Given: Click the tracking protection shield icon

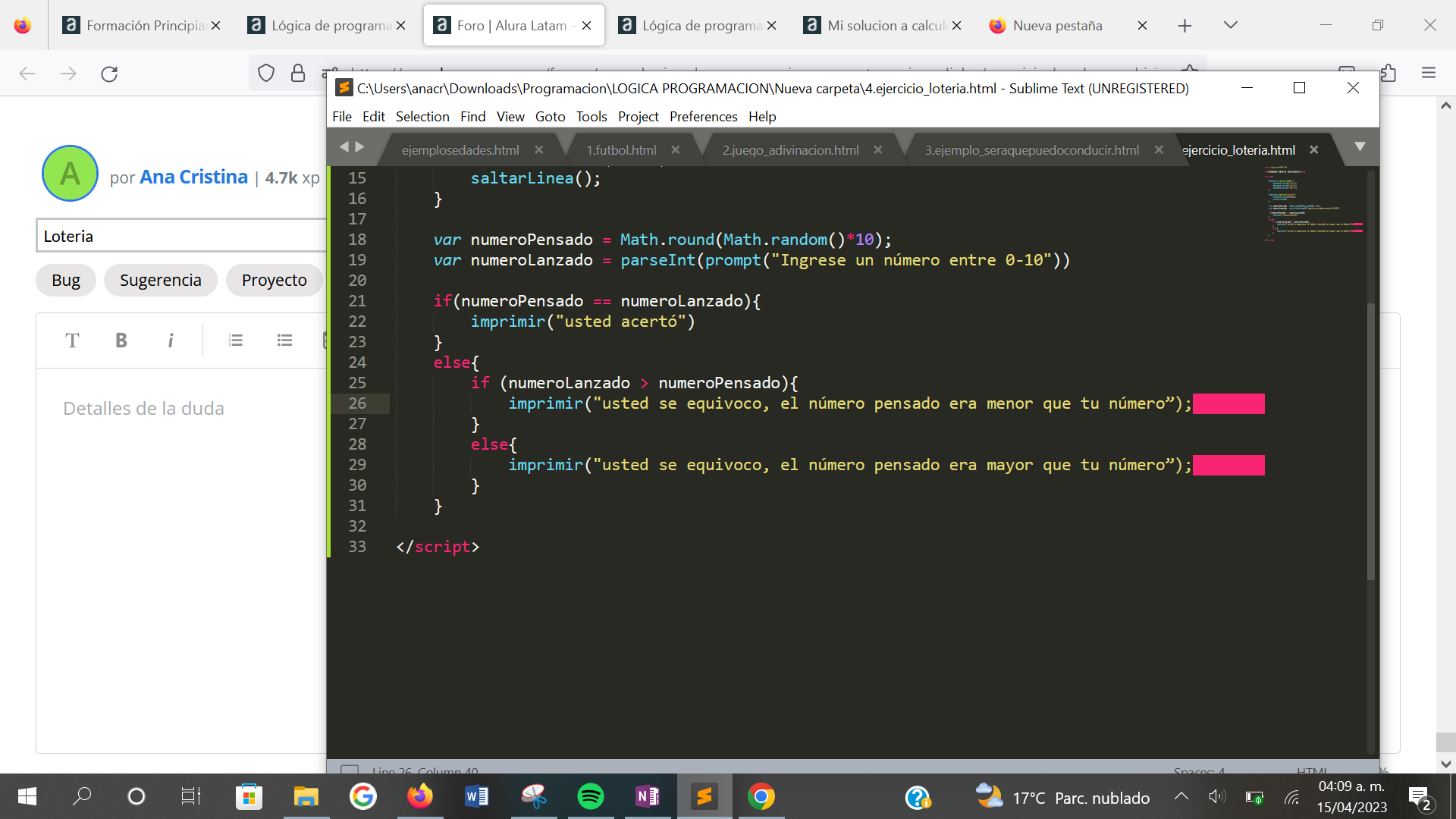Looking at the screenshot, I should [x=266, y=73].
